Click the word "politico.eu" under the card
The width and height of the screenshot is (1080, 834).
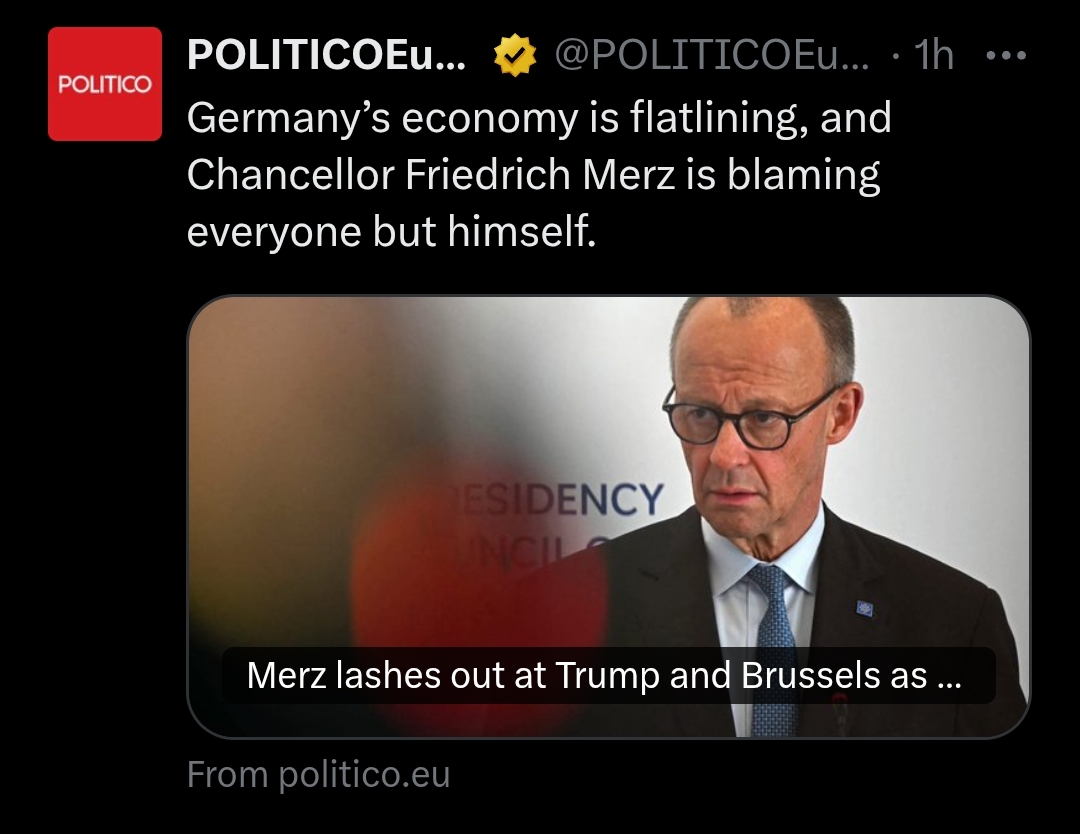(364, 775)
